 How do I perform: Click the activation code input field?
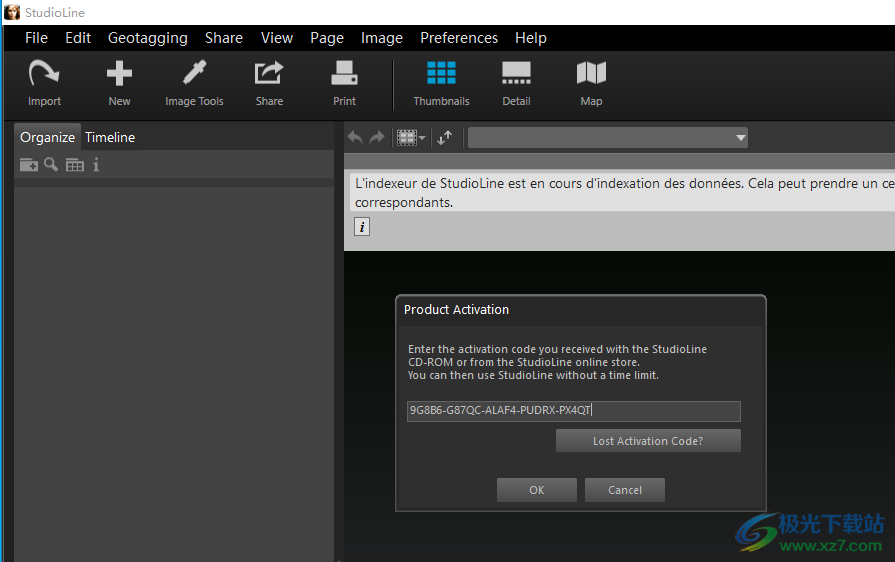[574, 411]
